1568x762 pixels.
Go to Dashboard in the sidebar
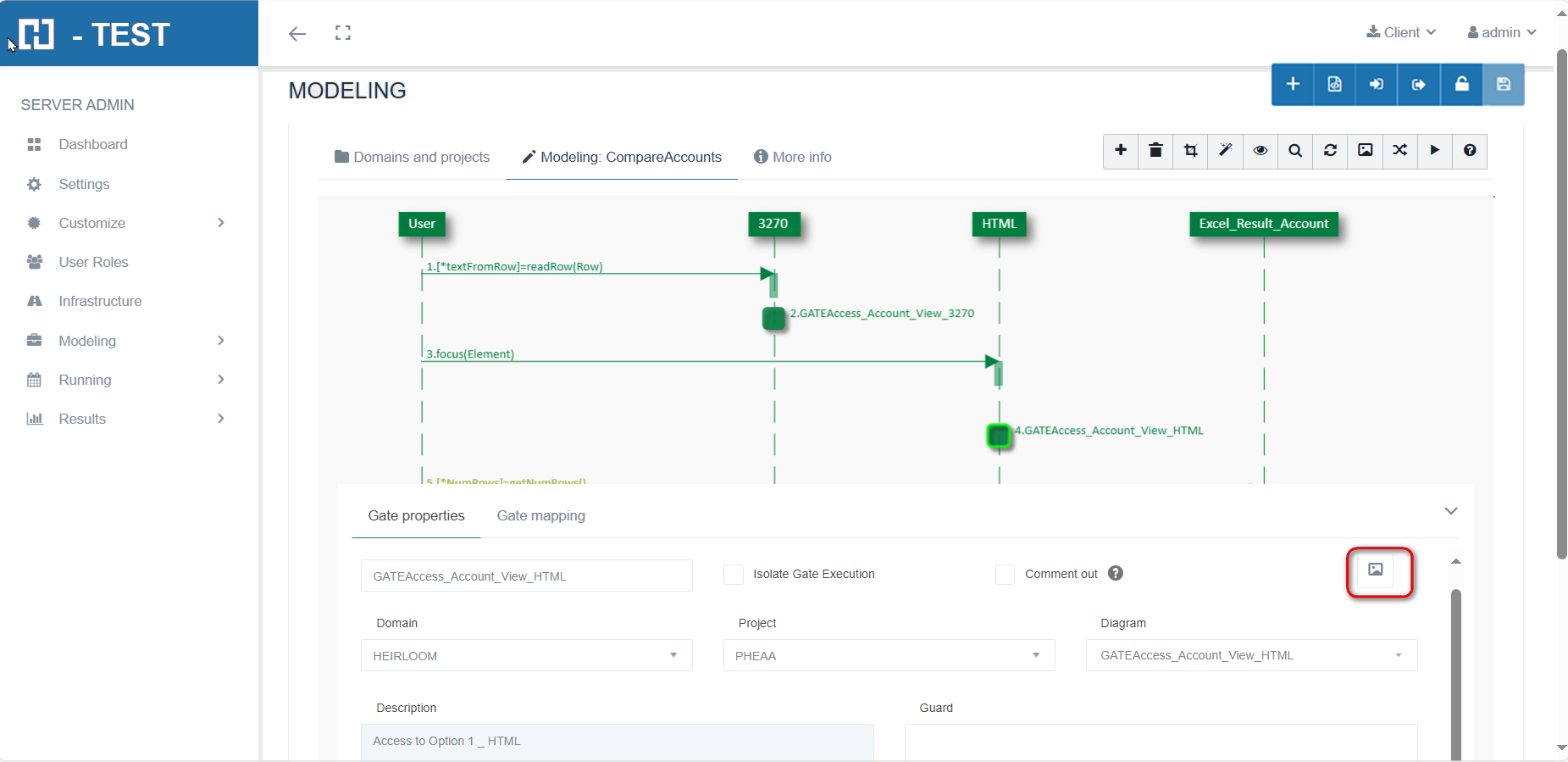tap(93, 144)
